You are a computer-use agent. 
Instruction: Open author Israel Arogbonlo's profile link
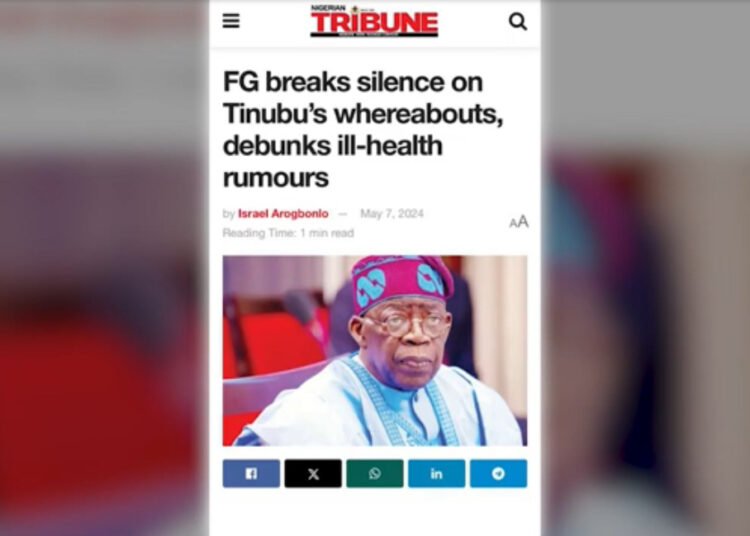click(x=283, y=213)
